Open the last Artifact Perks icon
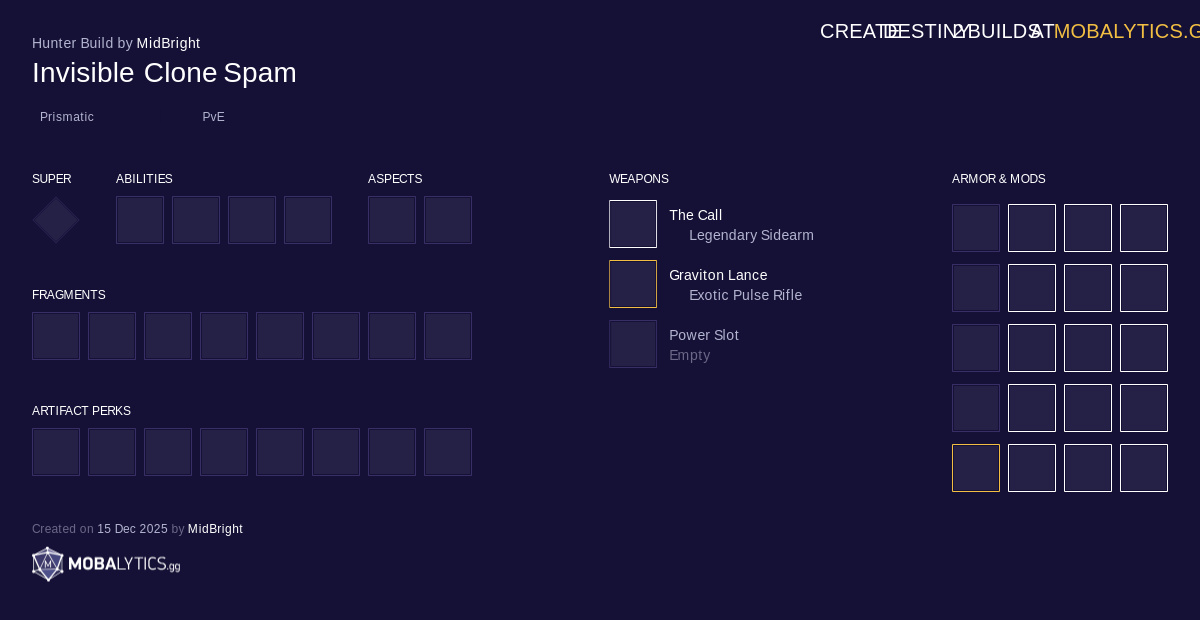 [448, 452]
